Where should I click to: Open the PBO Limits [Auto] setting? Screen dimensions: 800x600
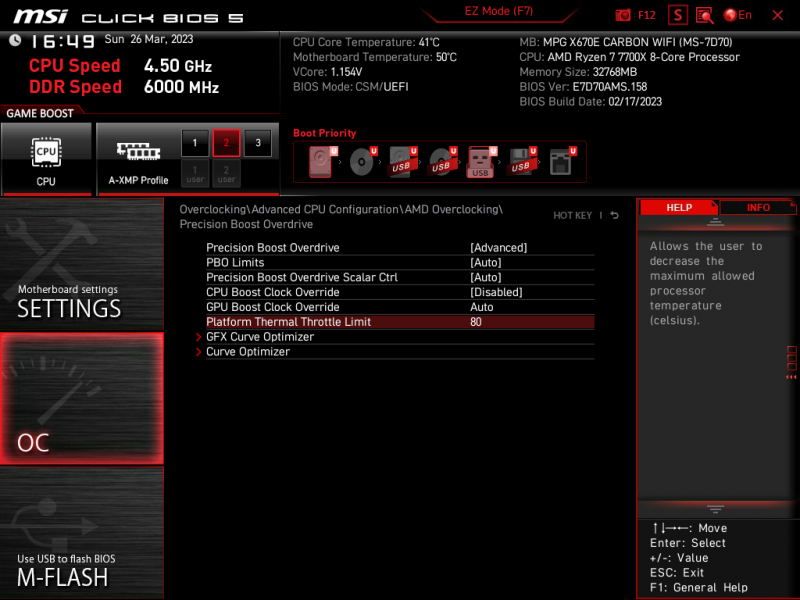coord(400,262)
